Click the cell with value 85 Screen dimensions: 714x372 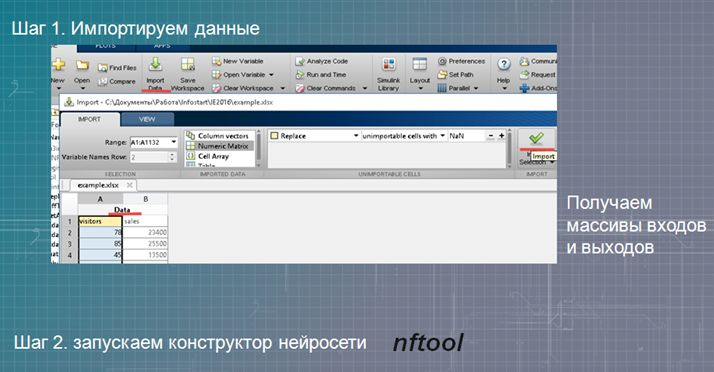[100, 244]
